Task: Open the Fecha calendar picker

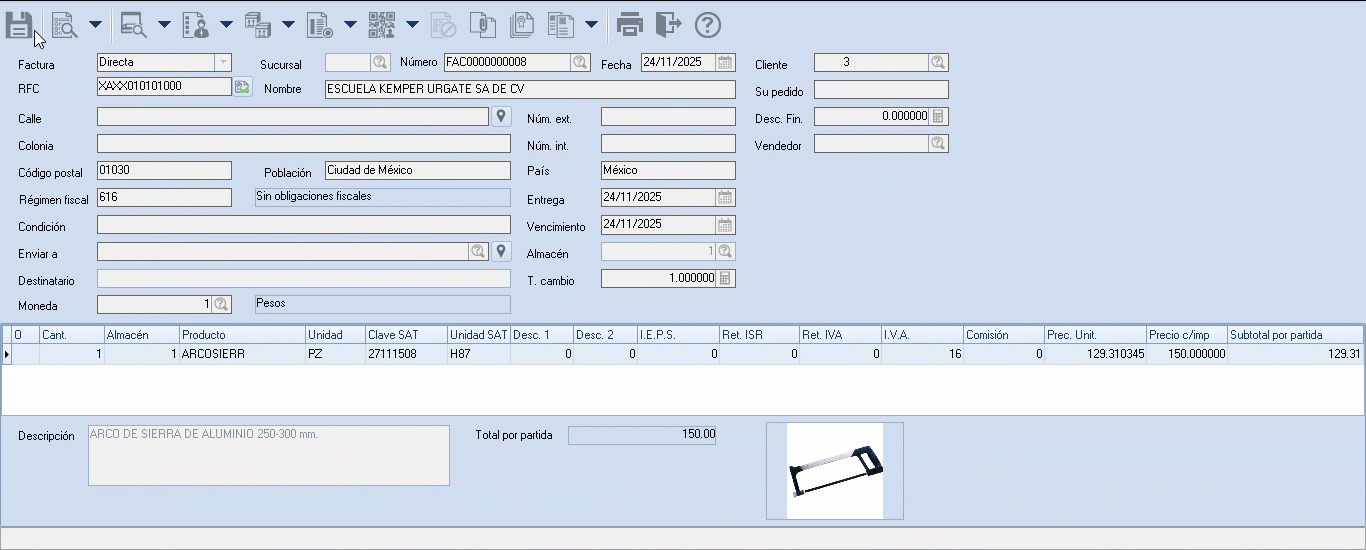Action: (x=725, y=63)
